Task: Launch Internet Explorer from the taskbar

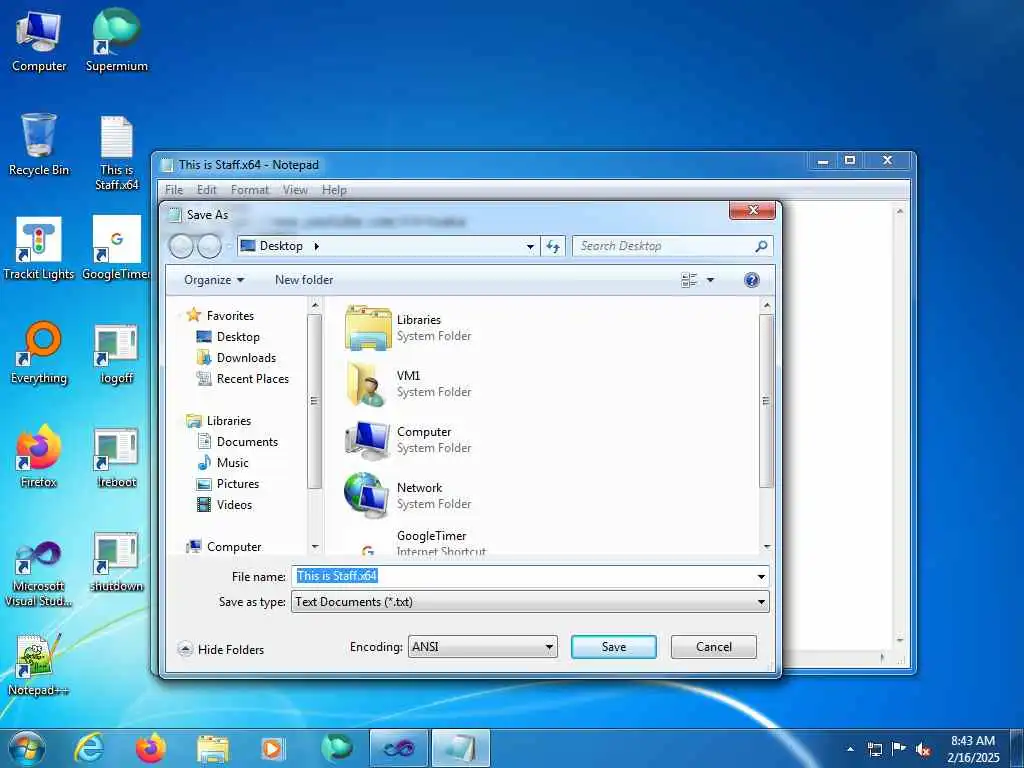Action: pos(88,748)
